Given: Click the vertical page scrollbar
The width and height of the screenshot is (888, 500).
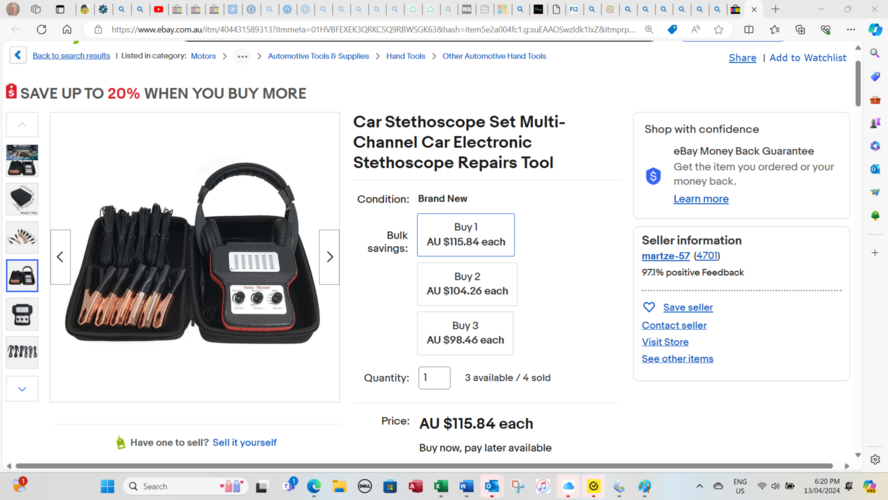Looking at the screenshot, I should tap(858, 83).
